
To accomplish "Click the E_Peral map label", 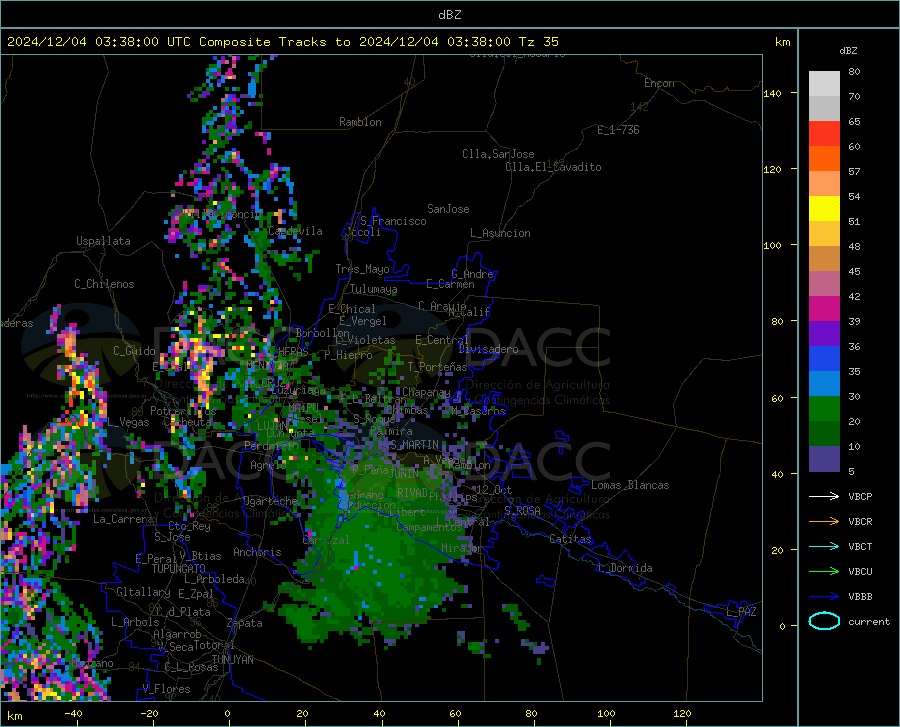I will coord(156,558).
